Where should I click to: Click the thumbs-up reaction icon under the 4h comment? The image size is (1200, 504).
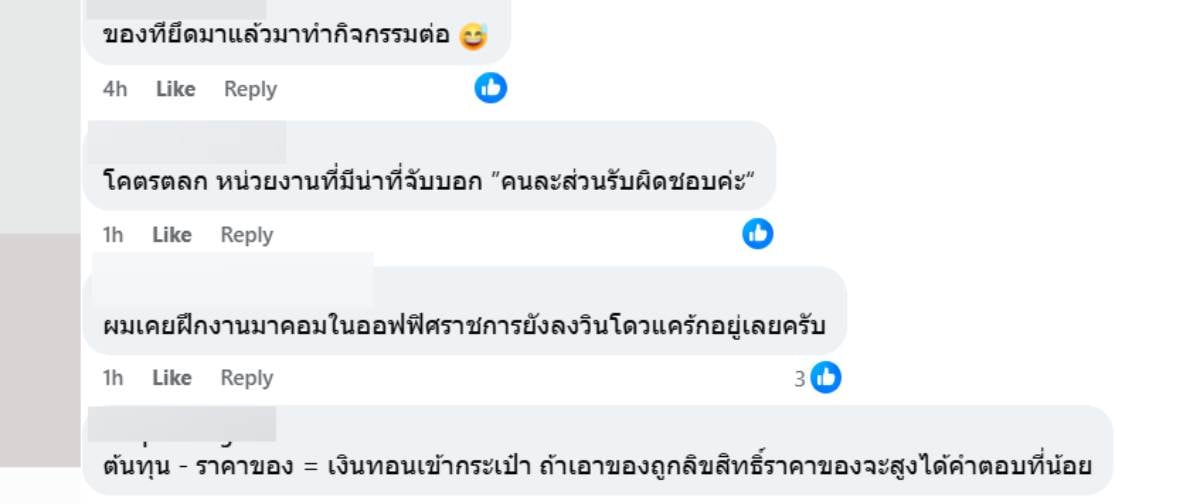[490, 88]
